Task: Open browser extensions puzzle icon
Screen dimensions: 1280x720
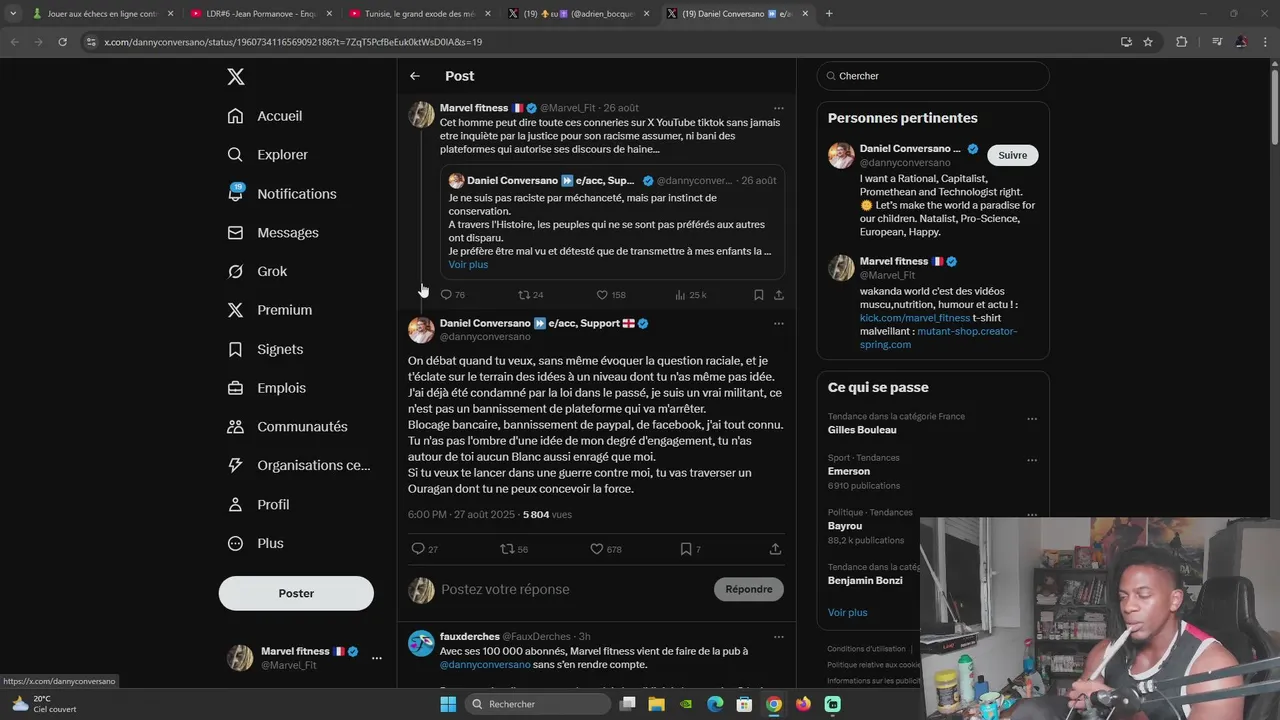Action: (1182, 42)
